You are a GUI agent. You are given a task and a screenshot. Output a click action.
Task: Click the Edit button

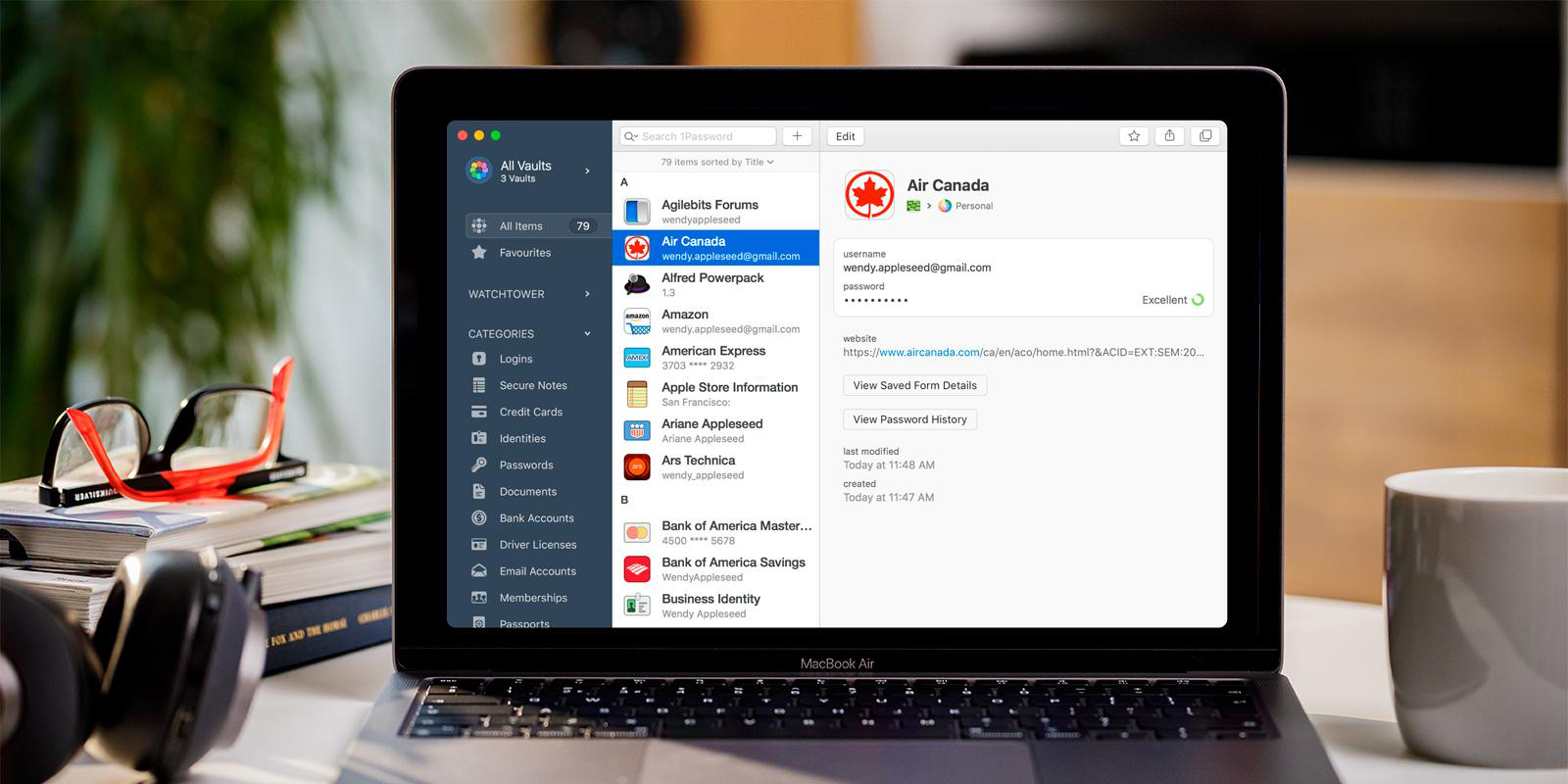846,136
